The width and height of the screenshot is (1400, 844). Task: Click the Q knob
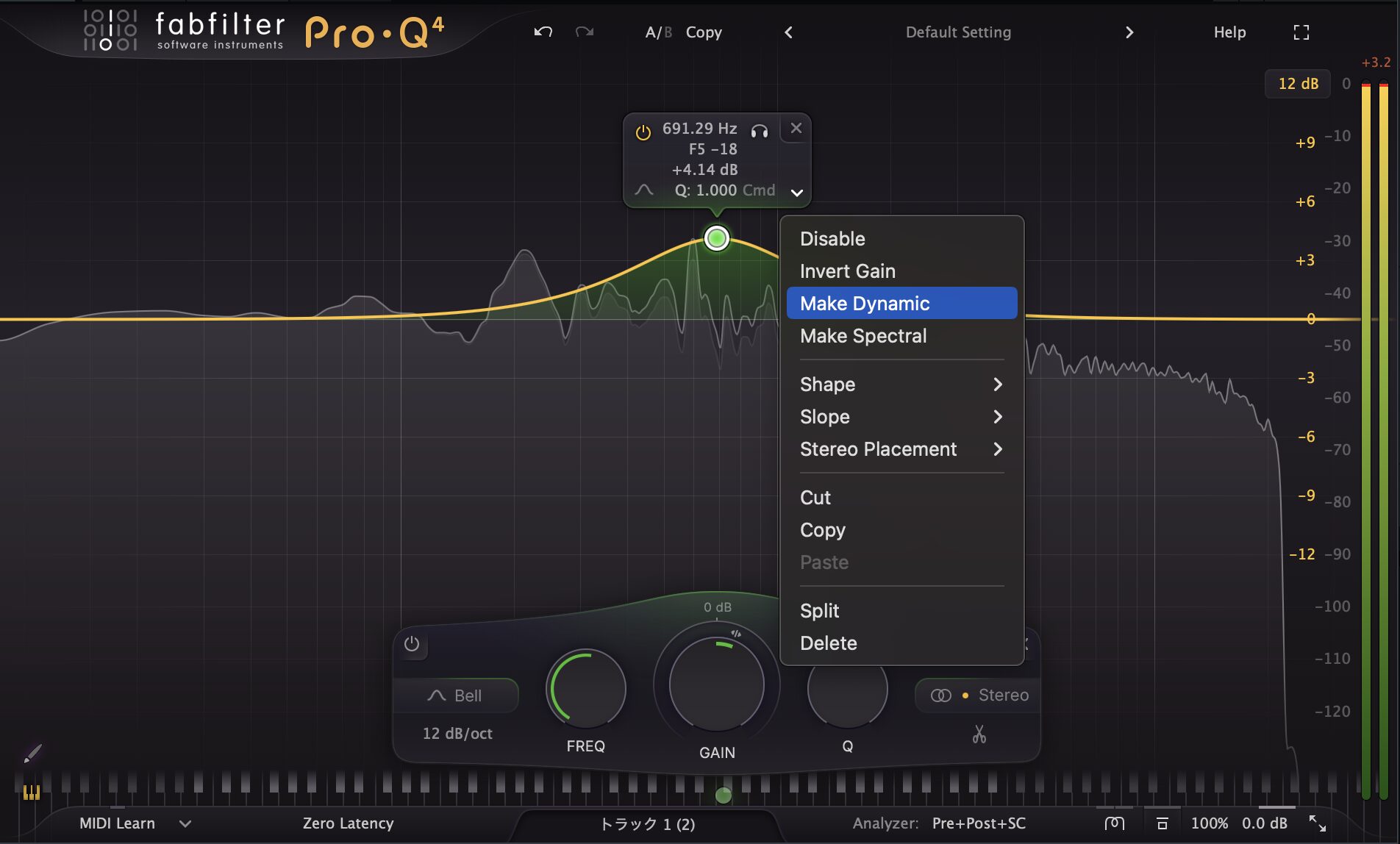click(847, 690)
